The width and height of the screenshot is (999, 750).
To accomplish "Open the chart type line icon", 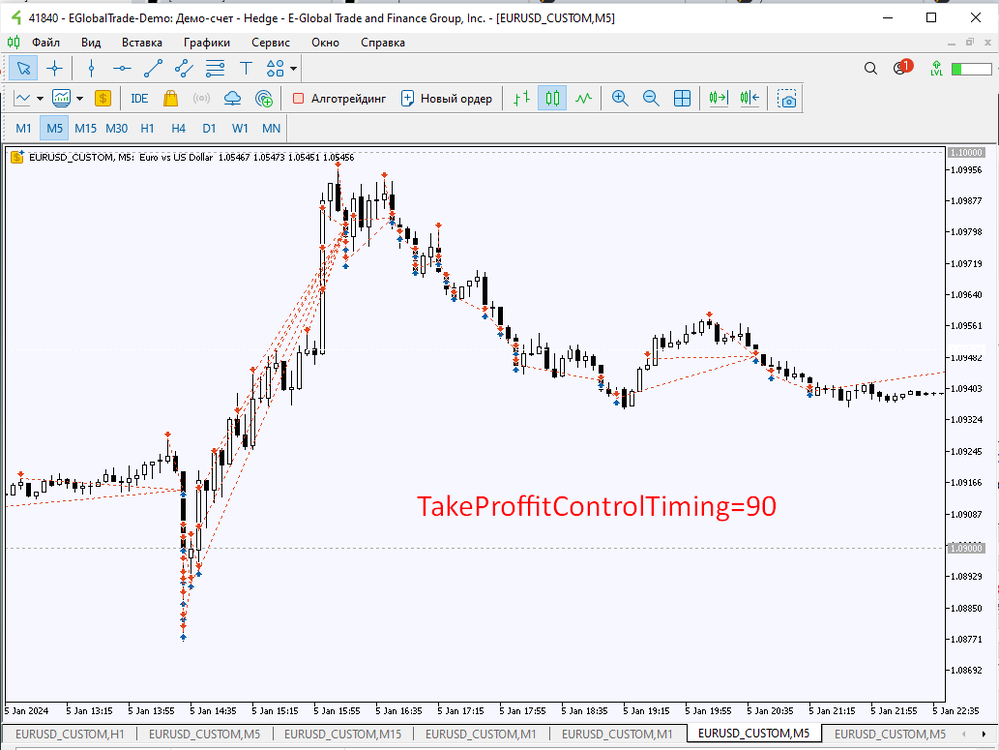I will click(22, 99).
